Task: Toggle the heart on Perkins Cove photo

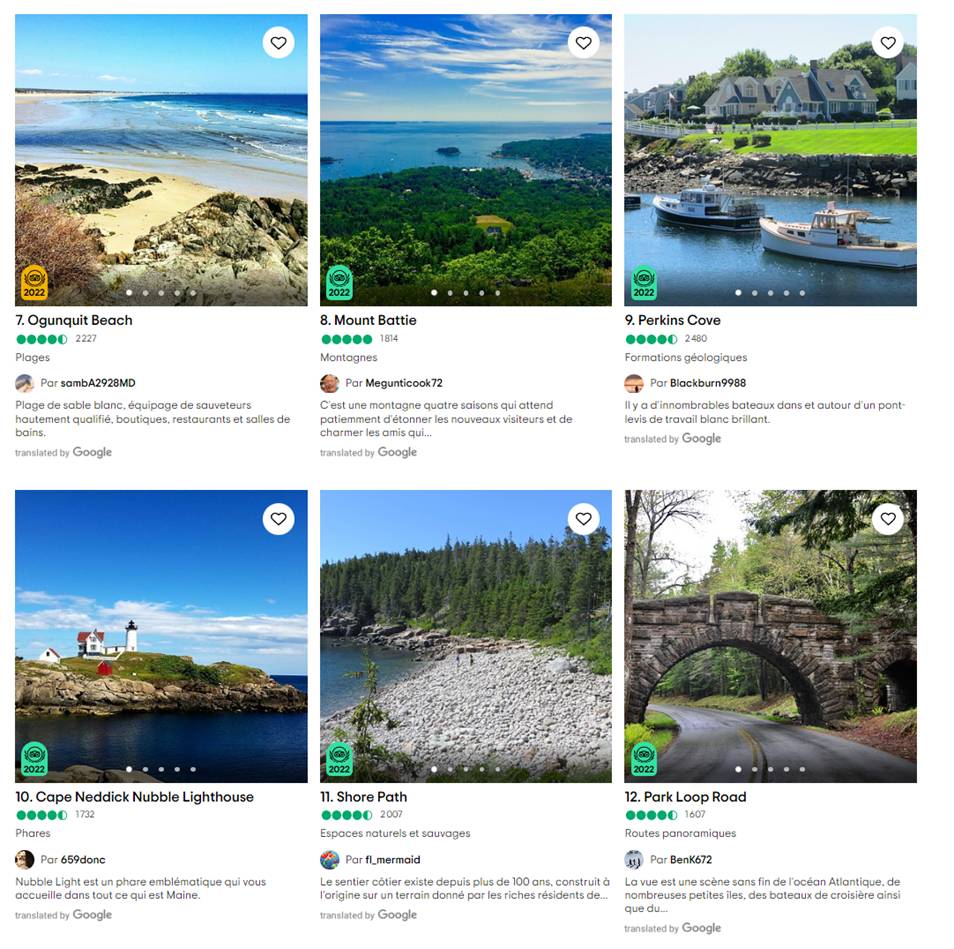Action: pos(888,43)
